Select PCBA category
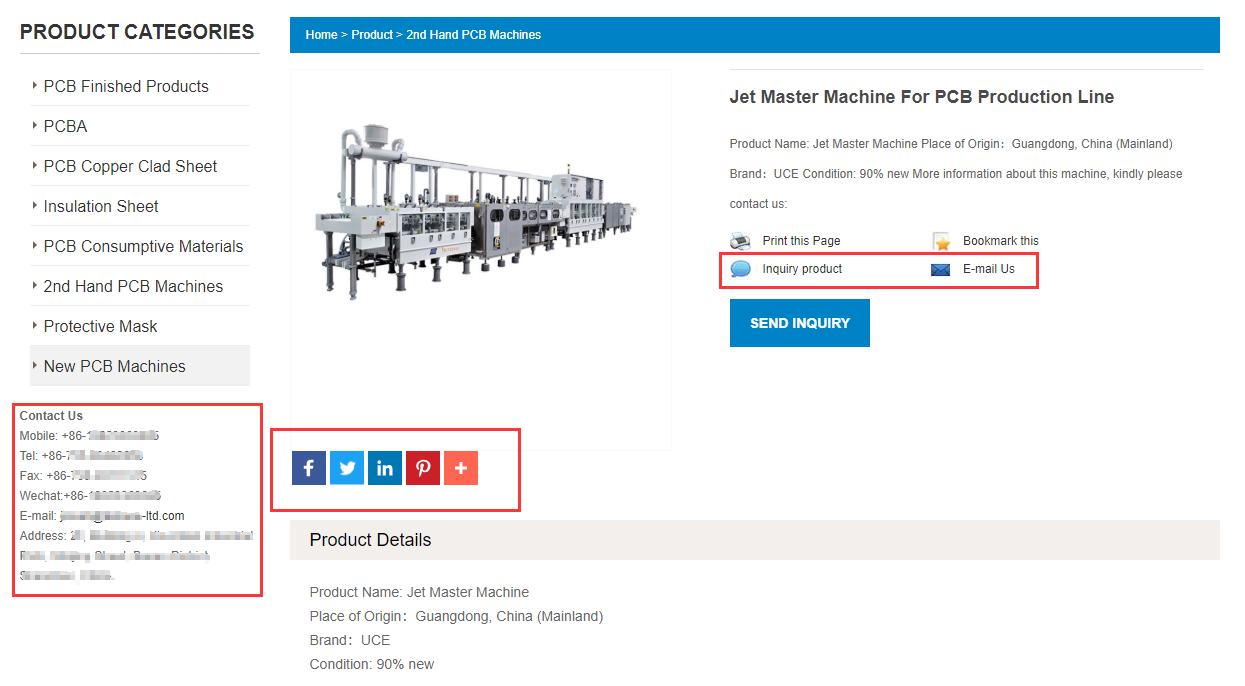The image size is (1245, 686). [65, 126]
